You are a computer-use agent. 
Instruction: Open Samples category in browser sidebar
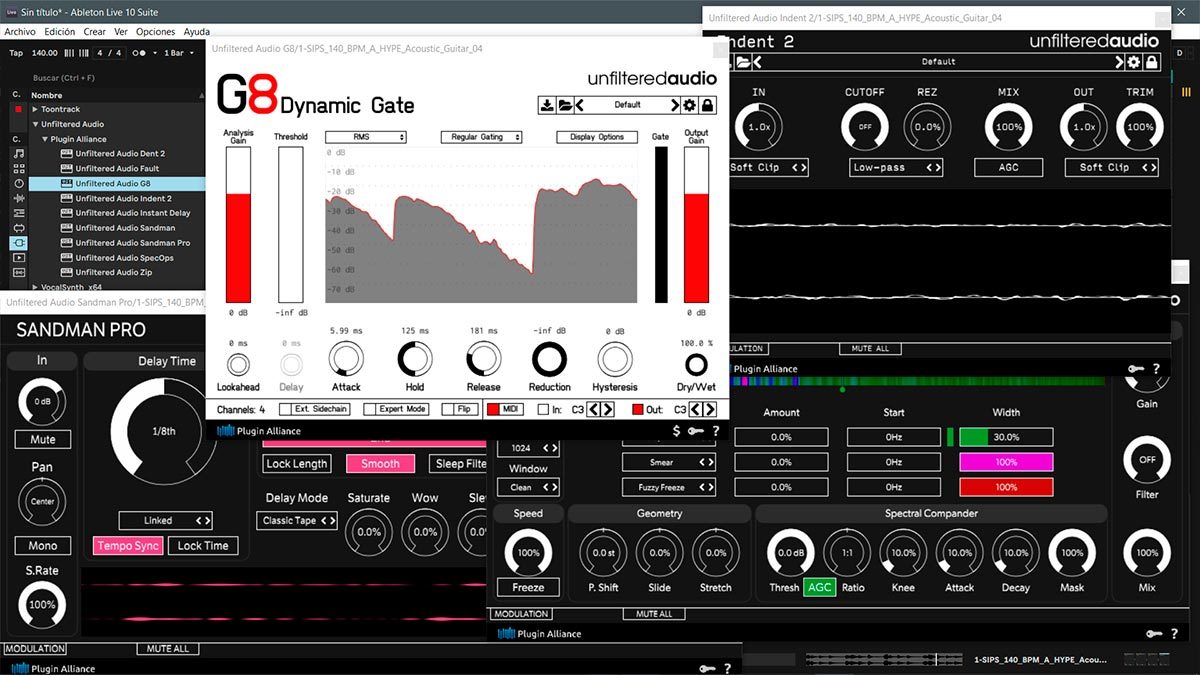coord(19,272)
